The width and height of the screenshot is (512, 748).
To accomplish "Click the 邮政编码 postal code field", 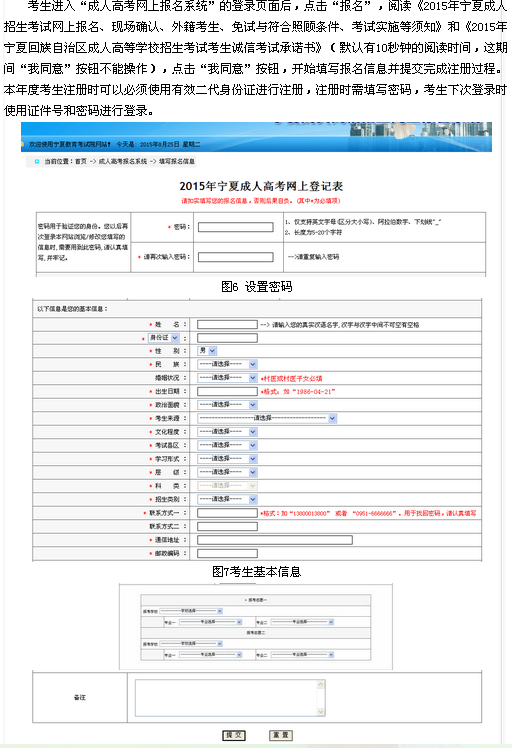I will [x=227, y=553].
